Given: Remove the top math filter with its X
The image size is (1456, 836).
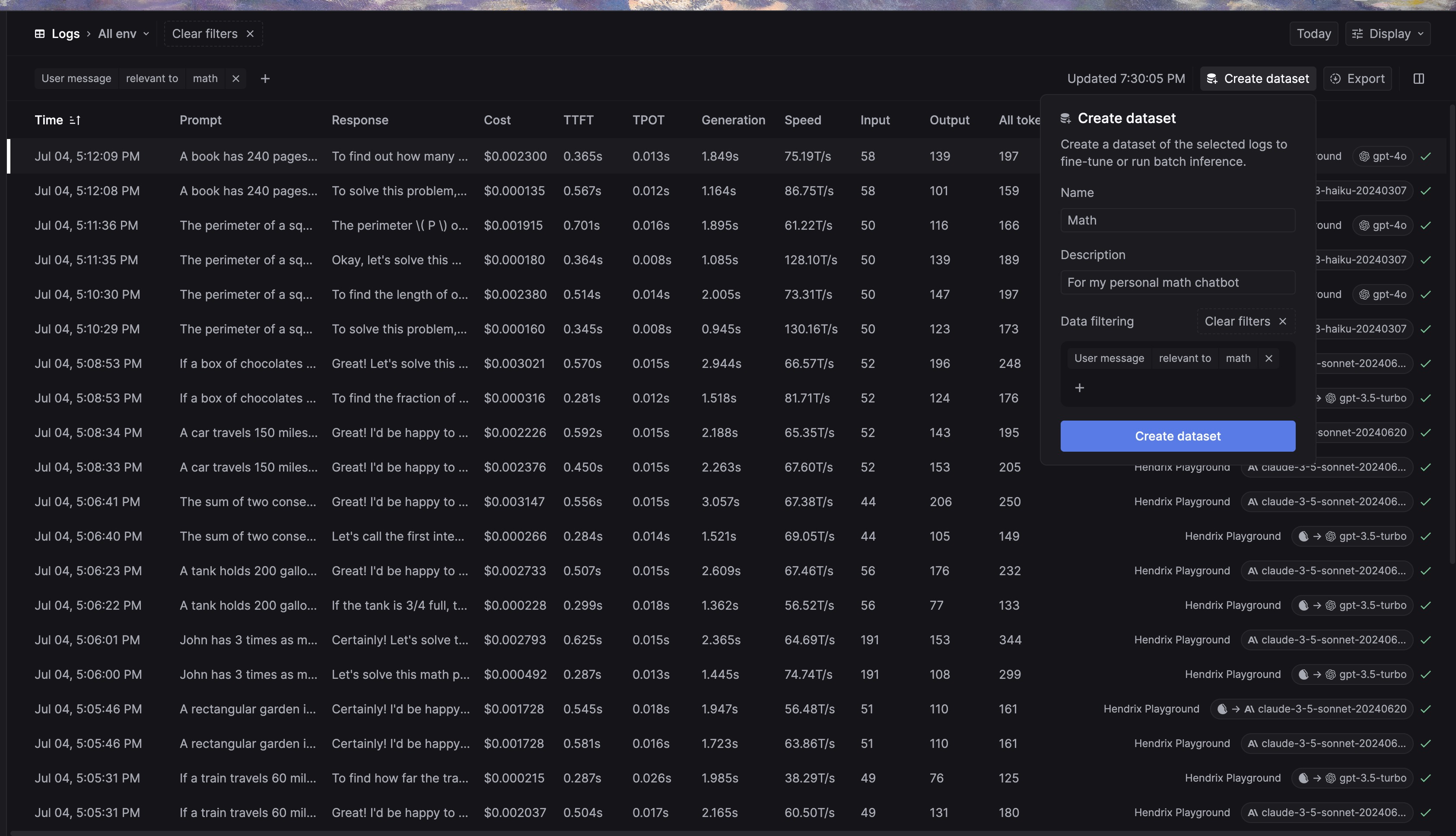Looking at the screenshot, I should tap(235, 79).
